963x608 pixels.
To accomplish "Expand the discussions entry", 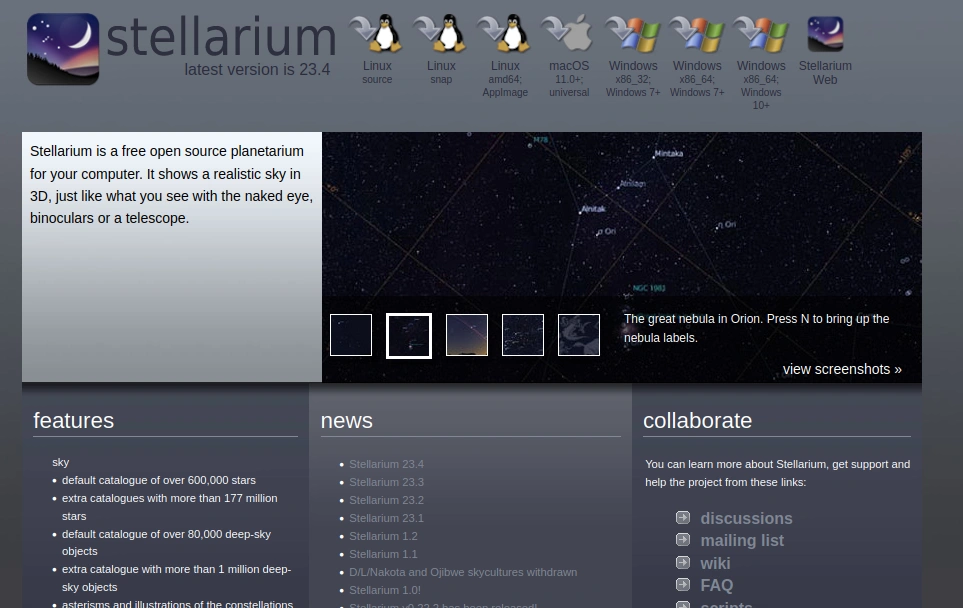I will point(746,518).
